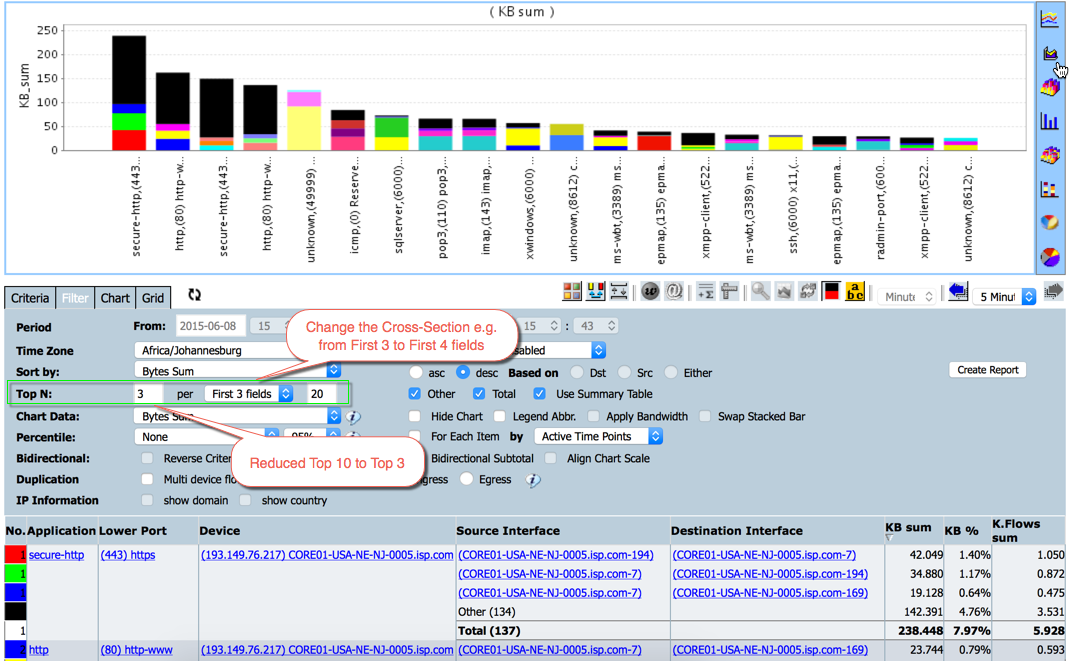Choose the plain blue bar chart icon
The width and height of the screenshot is (1070, 661).
pyautogui.click(x=1050, y=121)
